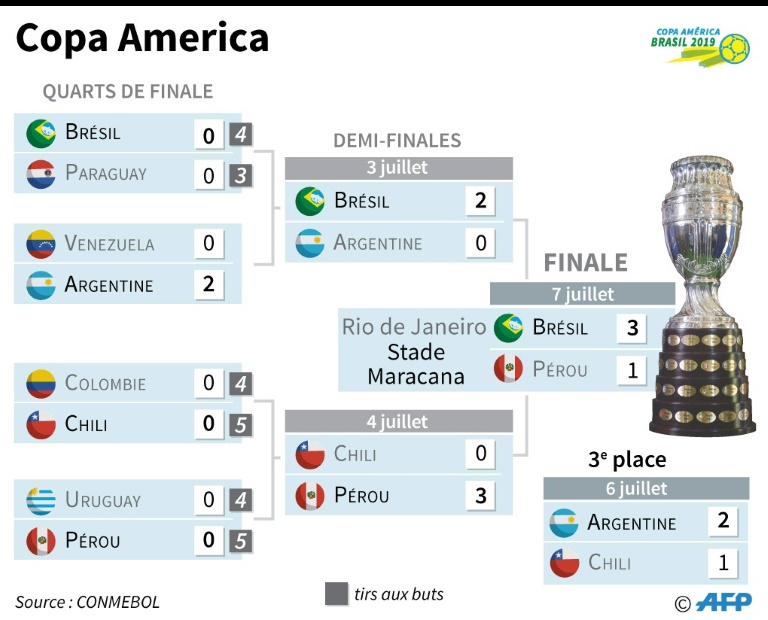Click the Brazil flag in the quarter-finals
This screenshot has height=620, width=768.
point(41,133)
